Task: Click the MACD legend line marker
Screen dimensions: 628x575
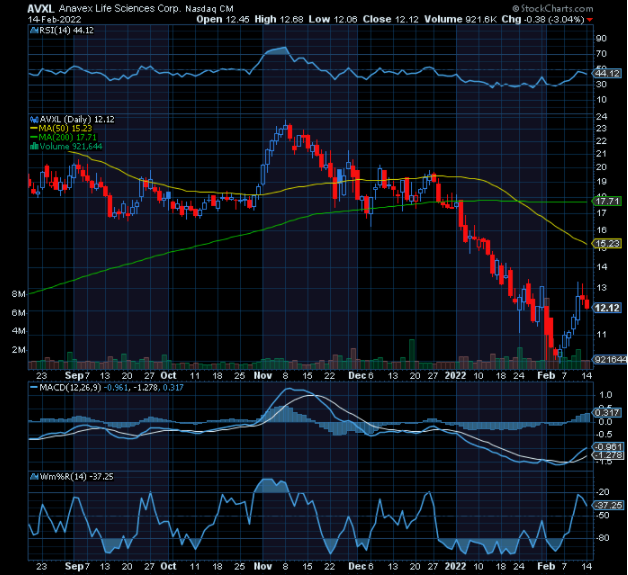Action: coord(34,388)
